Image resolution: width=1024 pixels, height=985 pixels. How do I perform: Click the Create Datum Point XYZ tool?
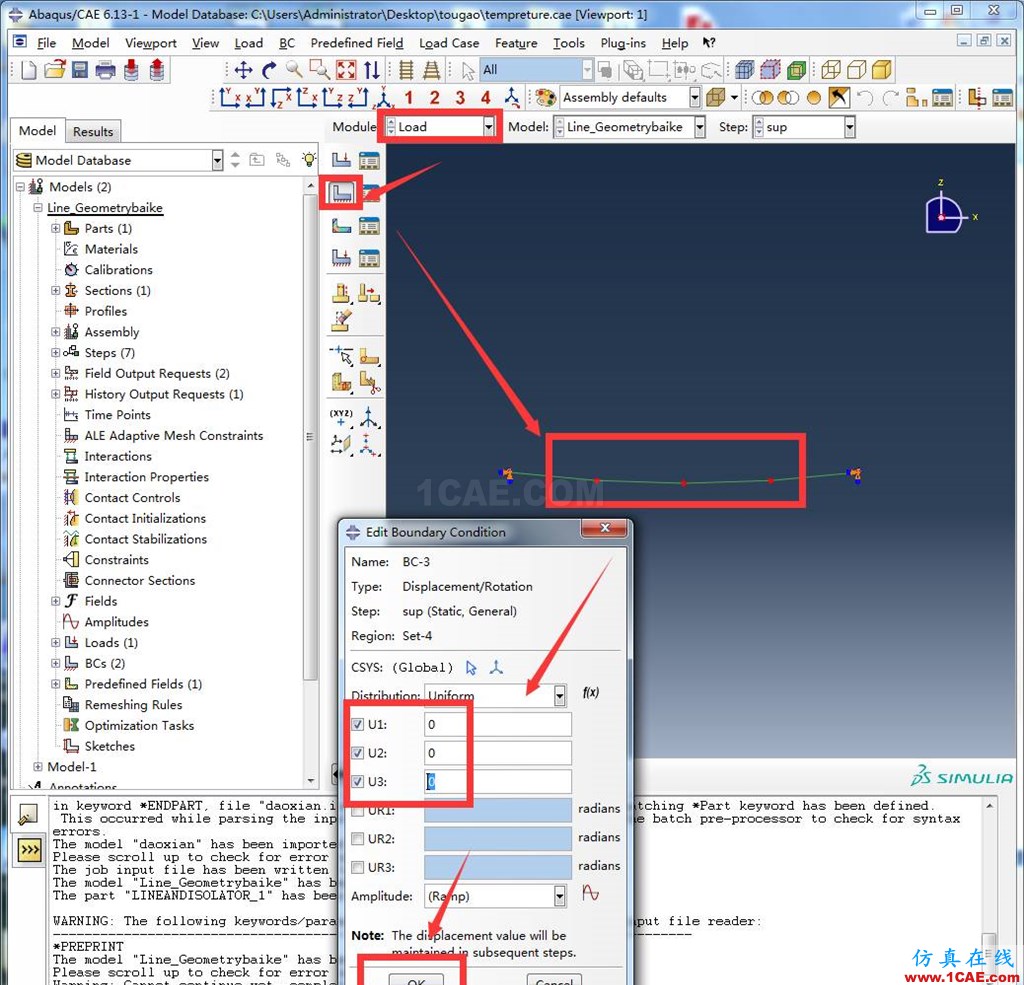coord(341,417)
